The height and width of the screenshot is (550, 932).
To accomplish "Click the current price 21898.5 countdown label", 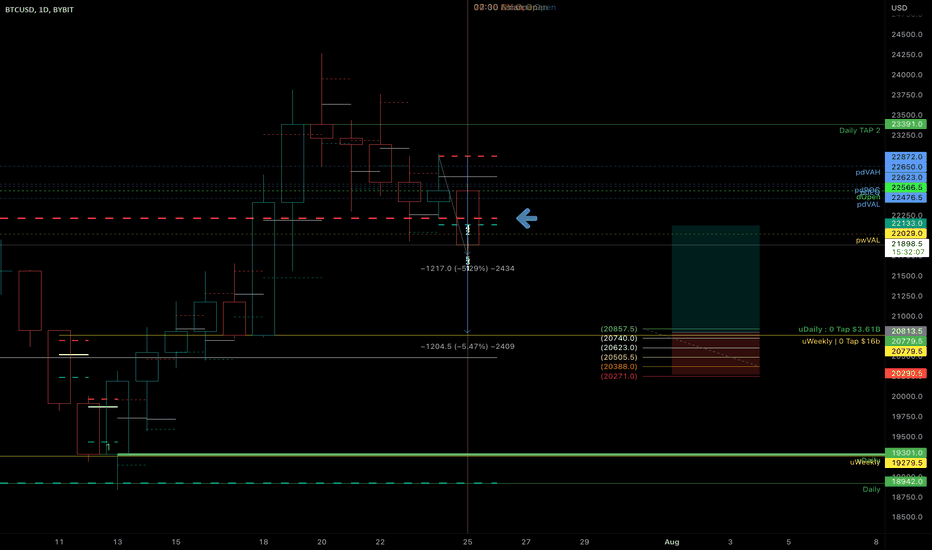I will point(906,248).
